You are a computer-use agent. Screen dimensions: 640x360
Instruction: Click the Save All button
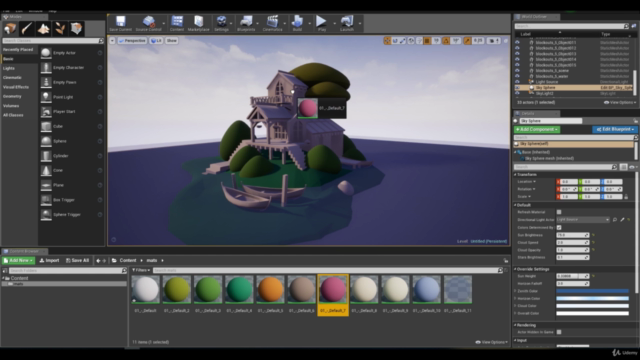[78, 260]
